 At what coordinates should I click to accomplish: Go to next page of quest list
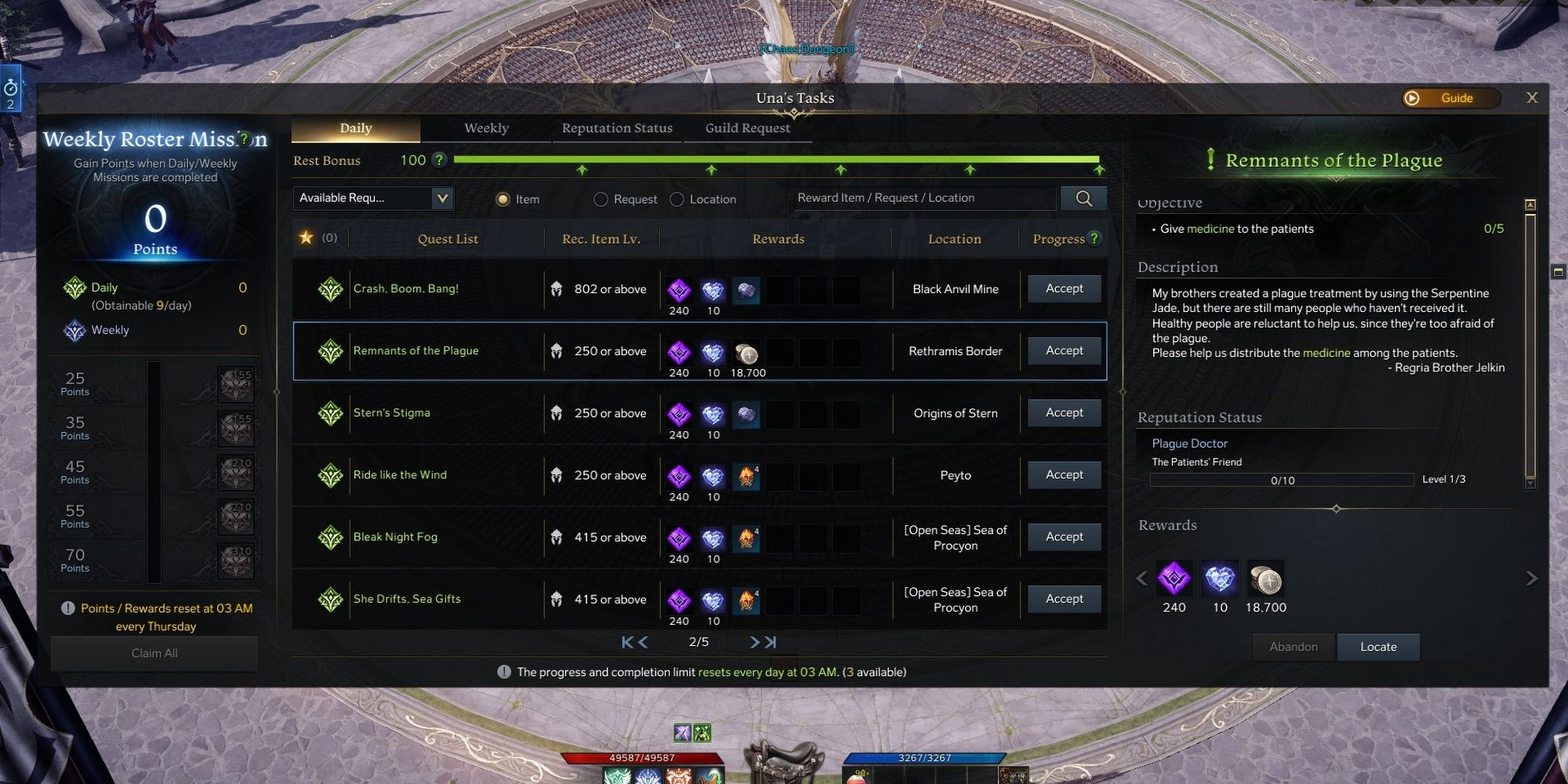[754, 642]
